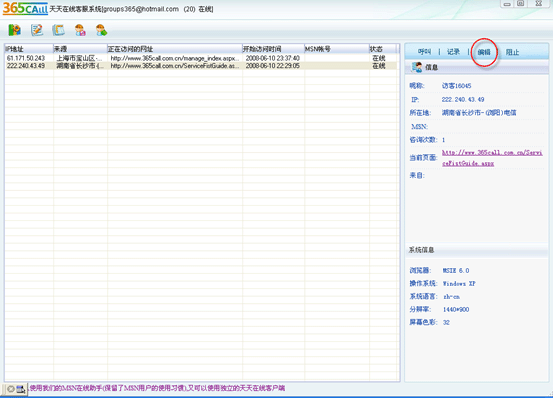Click the 信息 panel header label

coord(431,67)
